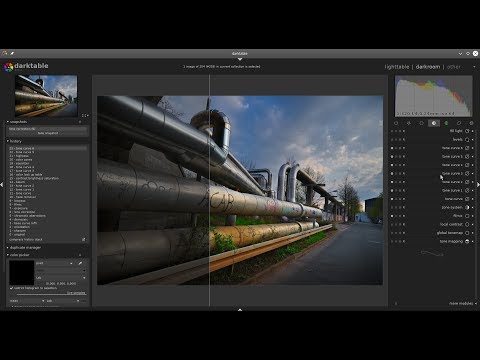Uncheck restrict histogram to selection
Viewport: 480px width, 360px height.
(11, 288)
